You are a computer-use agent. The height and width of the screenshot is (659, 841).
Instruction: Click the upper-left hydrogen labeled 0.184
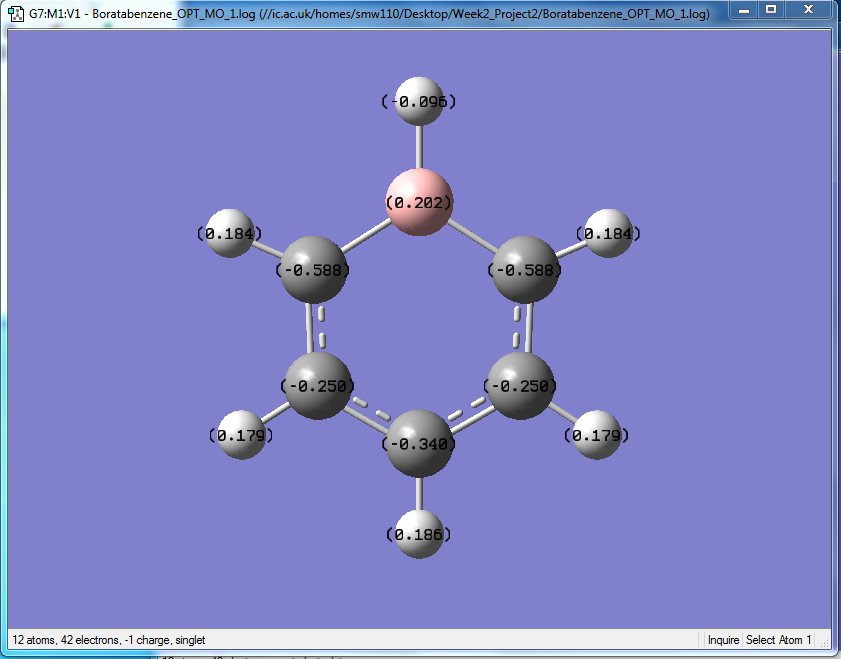tap(230, 233)
